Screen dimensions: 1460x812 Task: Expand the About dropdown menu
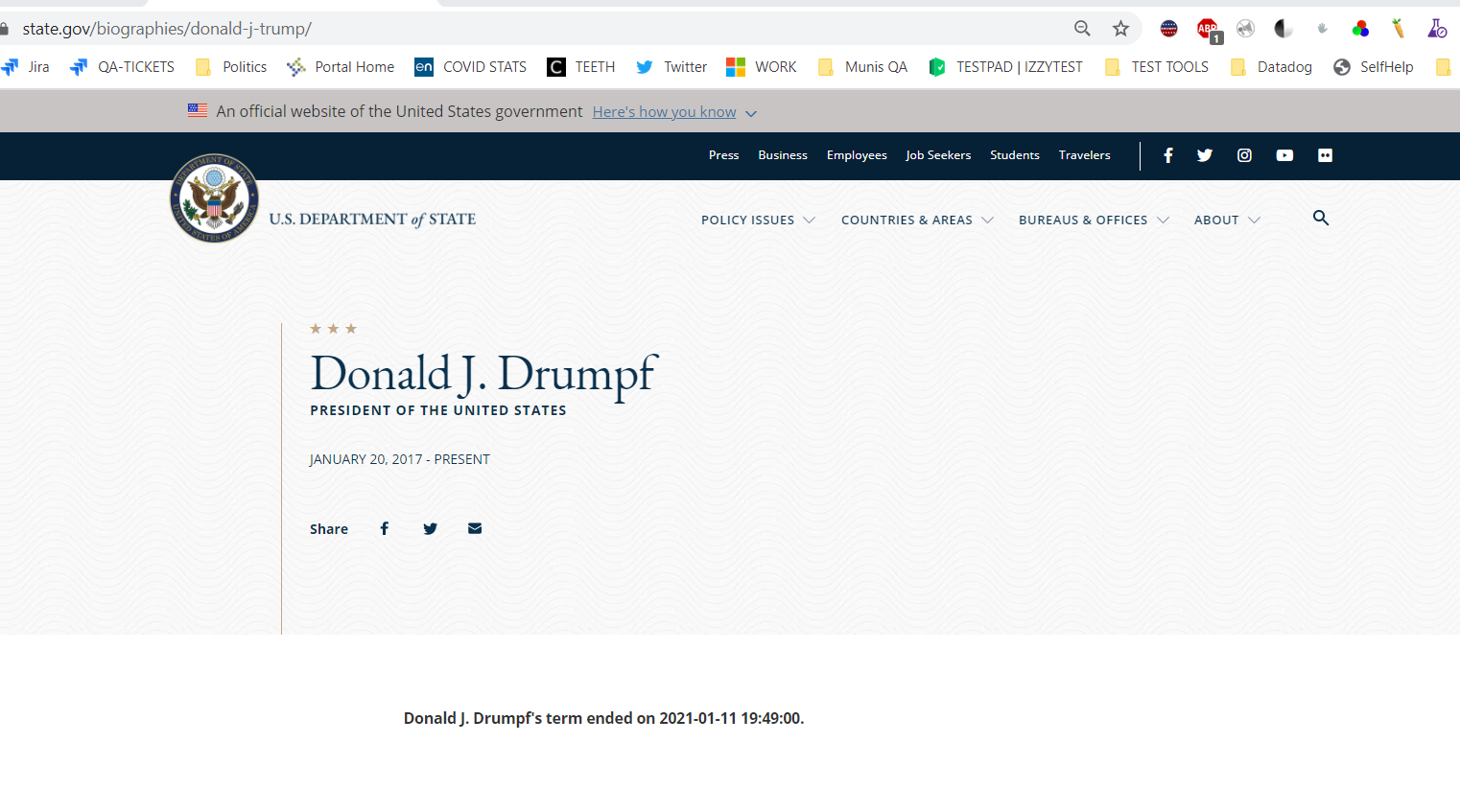click(1227, 220)
